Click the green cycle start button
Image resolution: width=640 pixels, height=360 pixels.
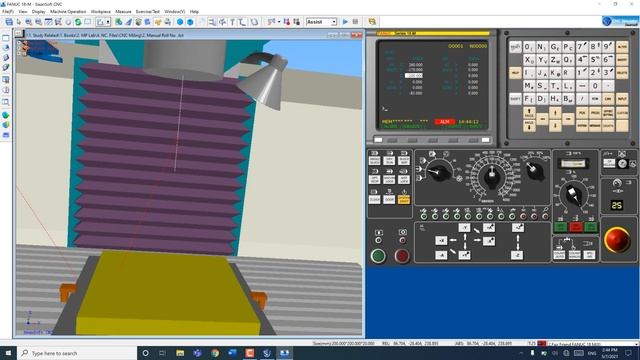(x=378, y=256)
